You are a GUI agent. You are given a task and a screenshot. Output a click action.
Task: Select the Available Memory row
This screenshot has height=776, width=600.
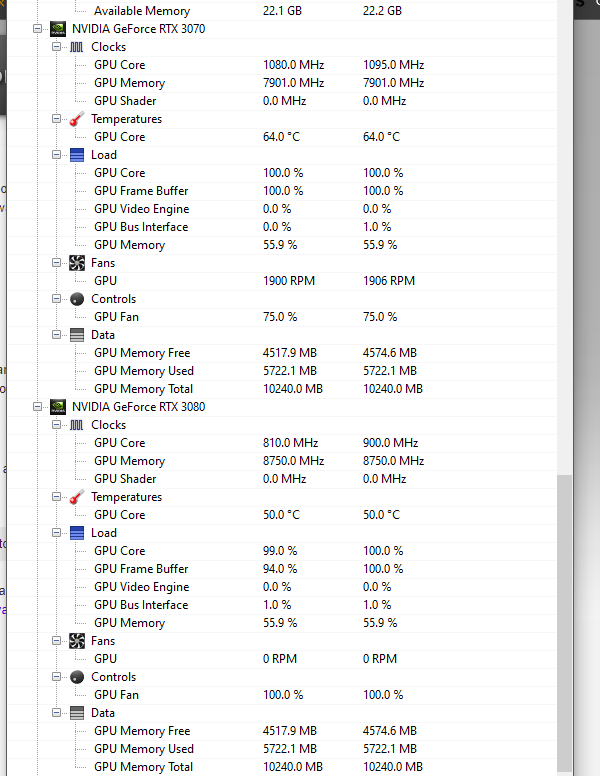pyautogui.click(x=282, y=11)
